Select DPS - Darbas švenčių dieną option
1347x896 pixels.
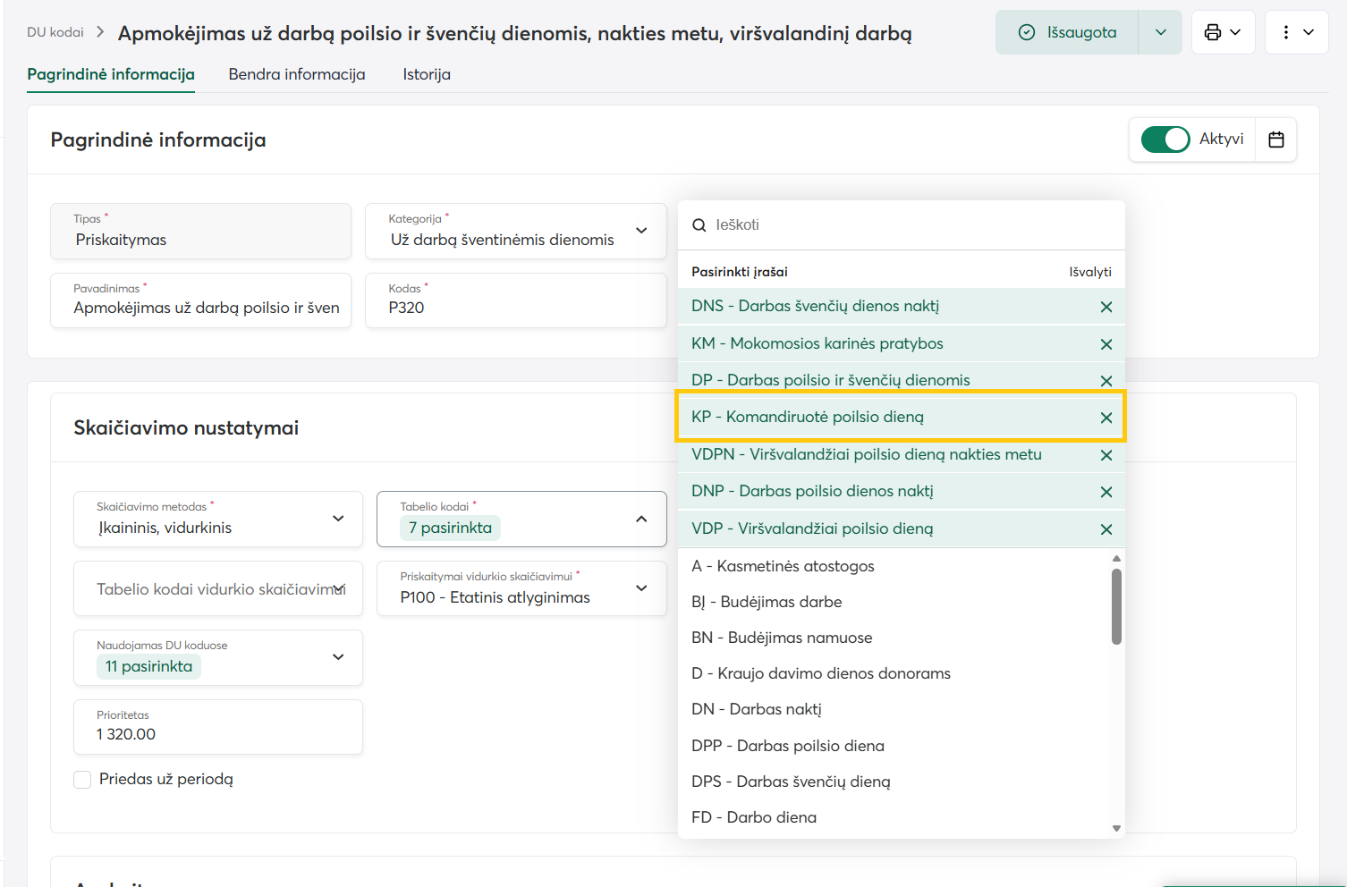coord(894,782)
